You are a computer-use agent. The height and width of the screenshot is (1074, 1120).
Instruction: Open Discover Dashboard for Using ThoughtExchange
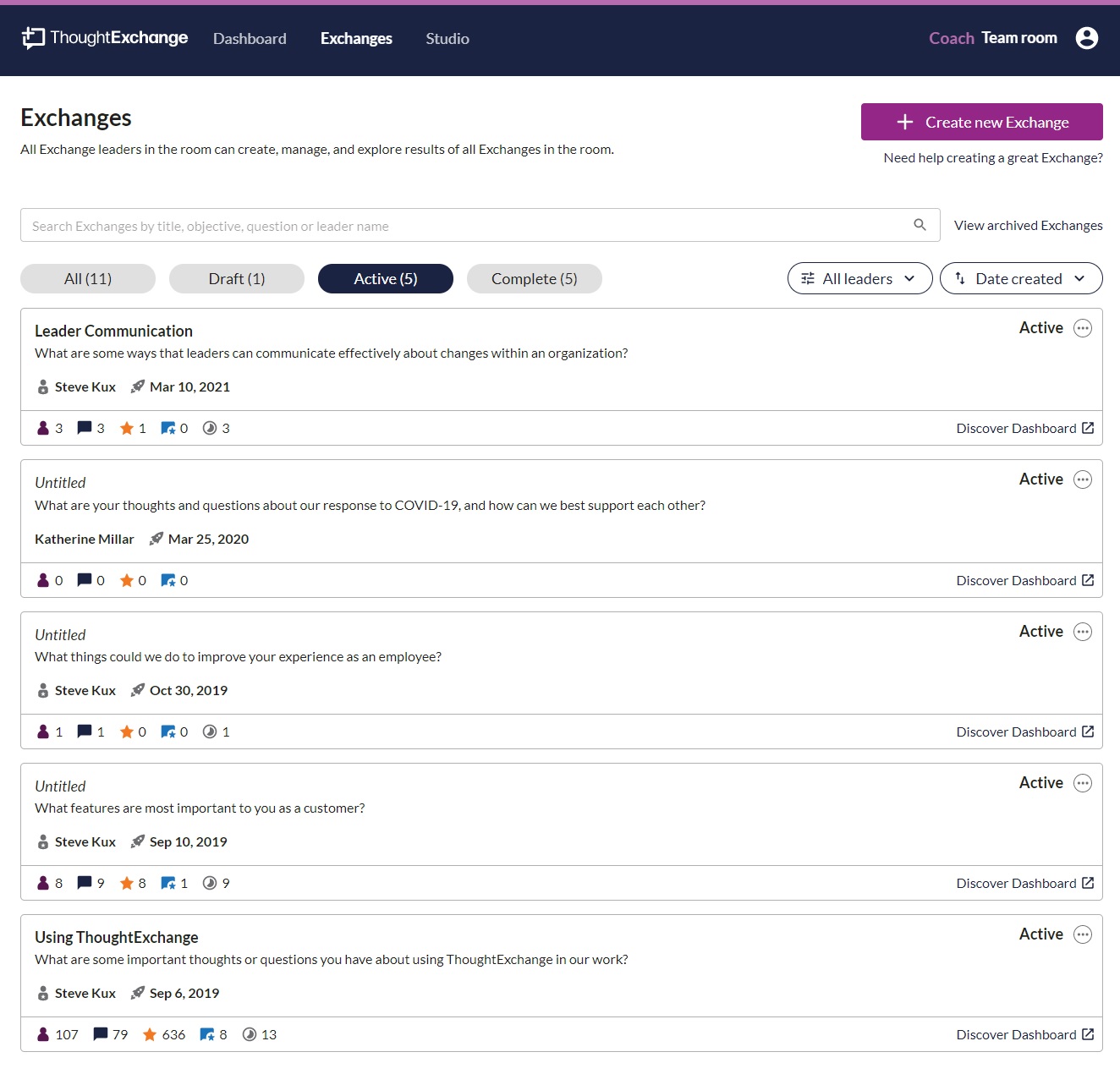tap(1025, 1034)
